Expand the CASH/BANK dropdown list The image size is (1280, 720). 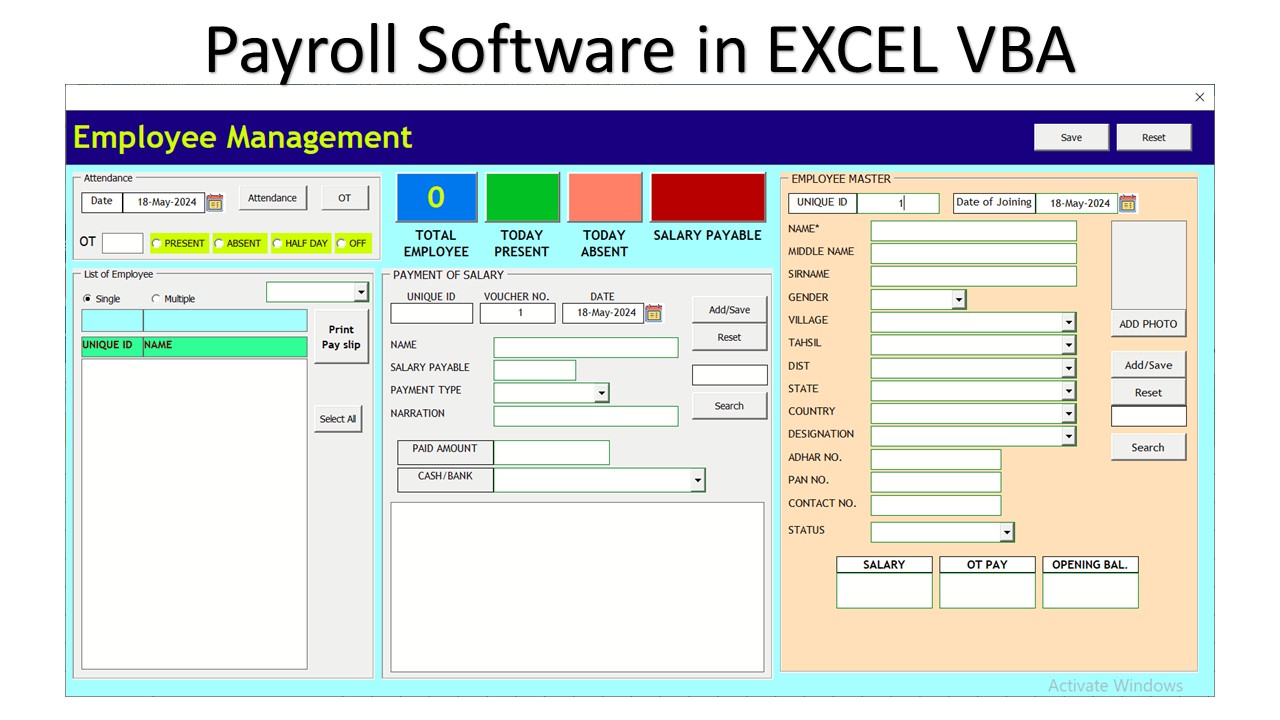tap(697, 481)
